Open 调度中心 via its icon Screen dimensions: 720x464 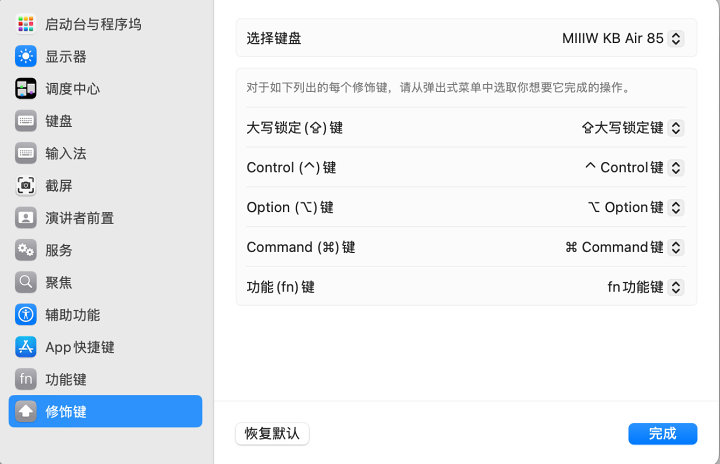coord(26,88)
